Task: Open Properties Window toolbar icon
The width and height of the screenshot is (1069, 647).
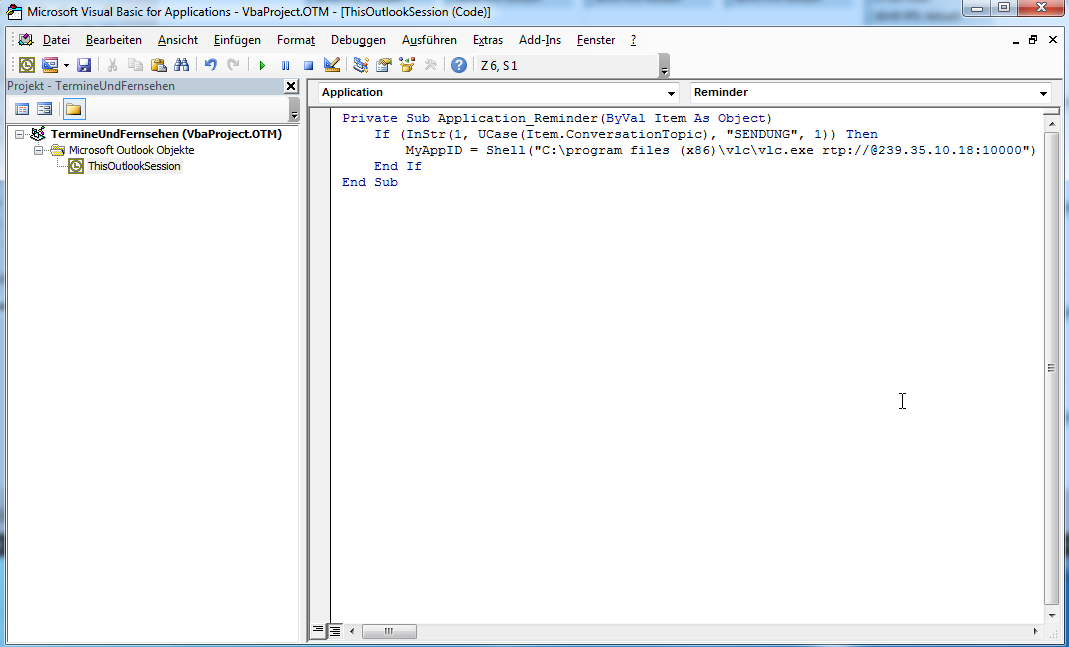Action: (384, 65)
